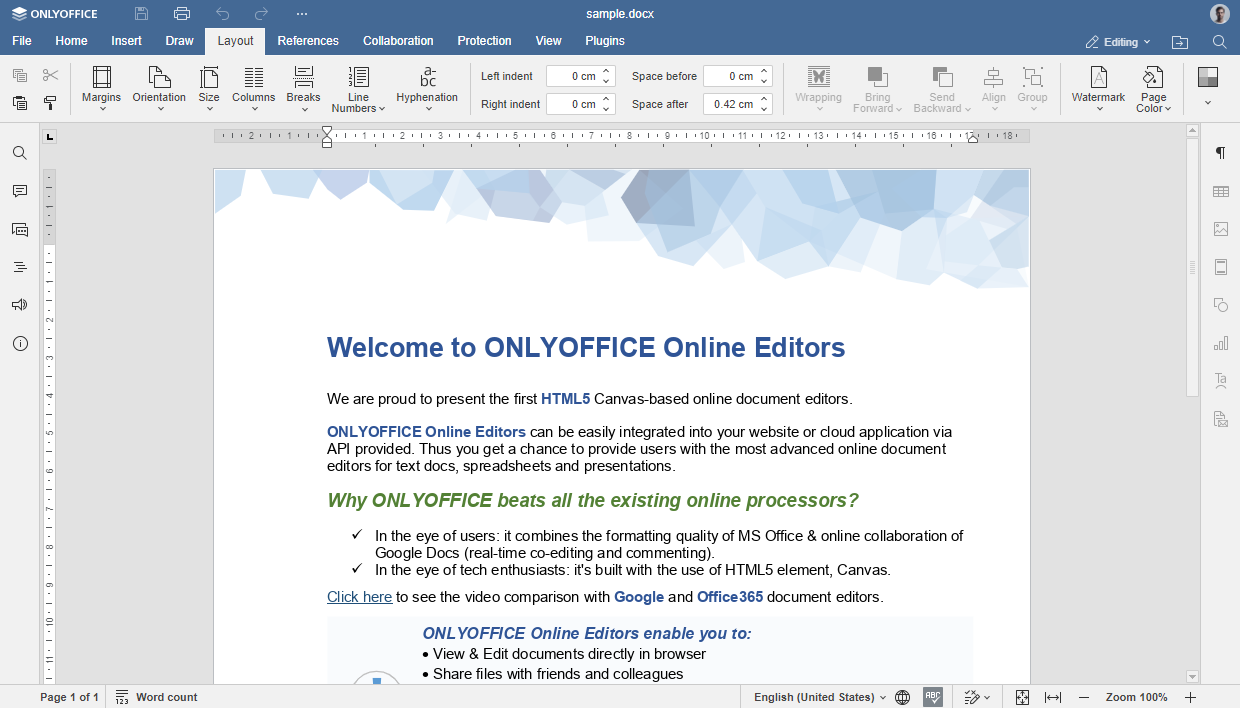Open the Headings navigation panel icon
The width and height of the screenshot is (1240, 708).
coord(20,267)
